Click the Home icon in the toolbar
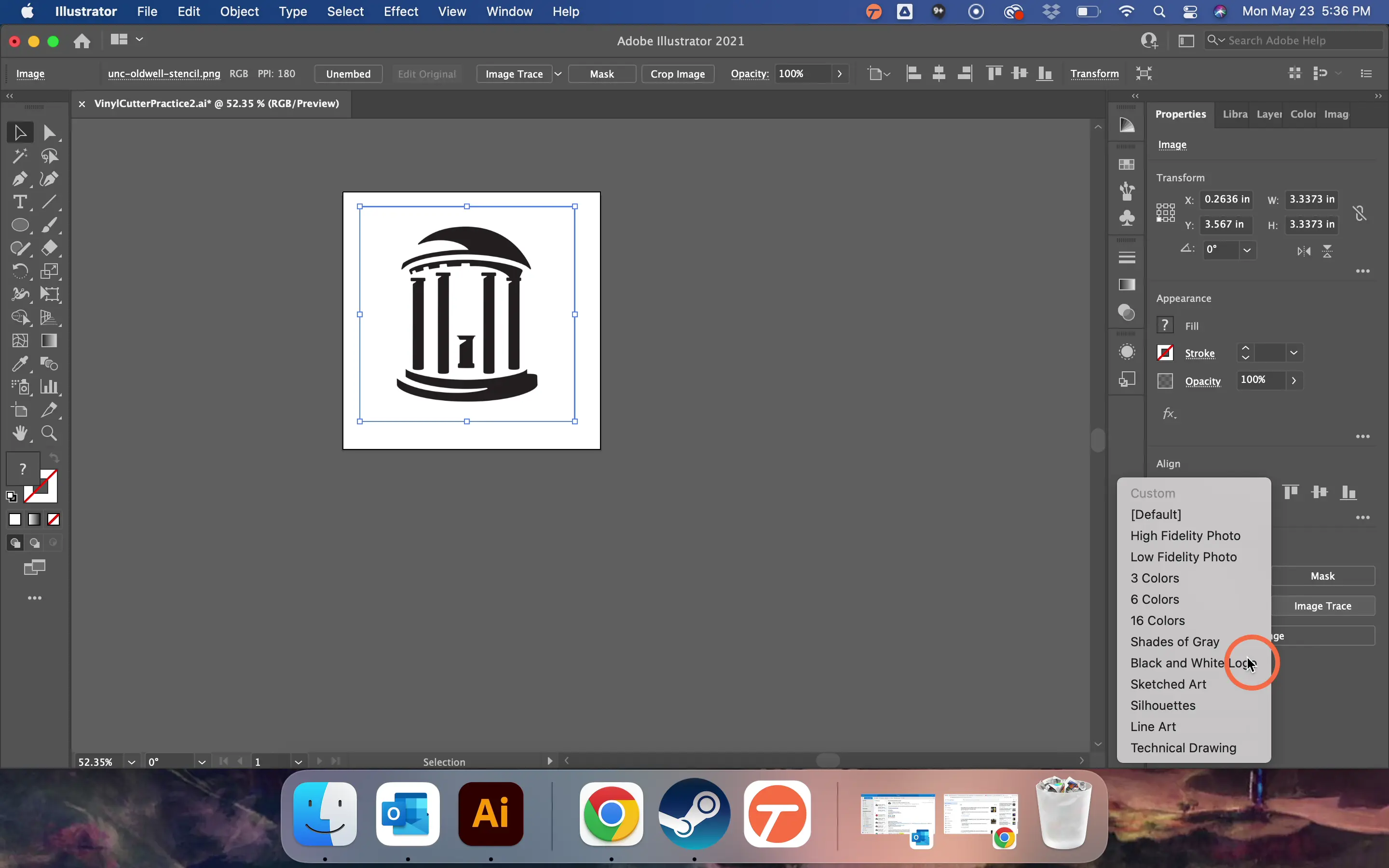Screen dimensions: 1389x868 point(82,41)
